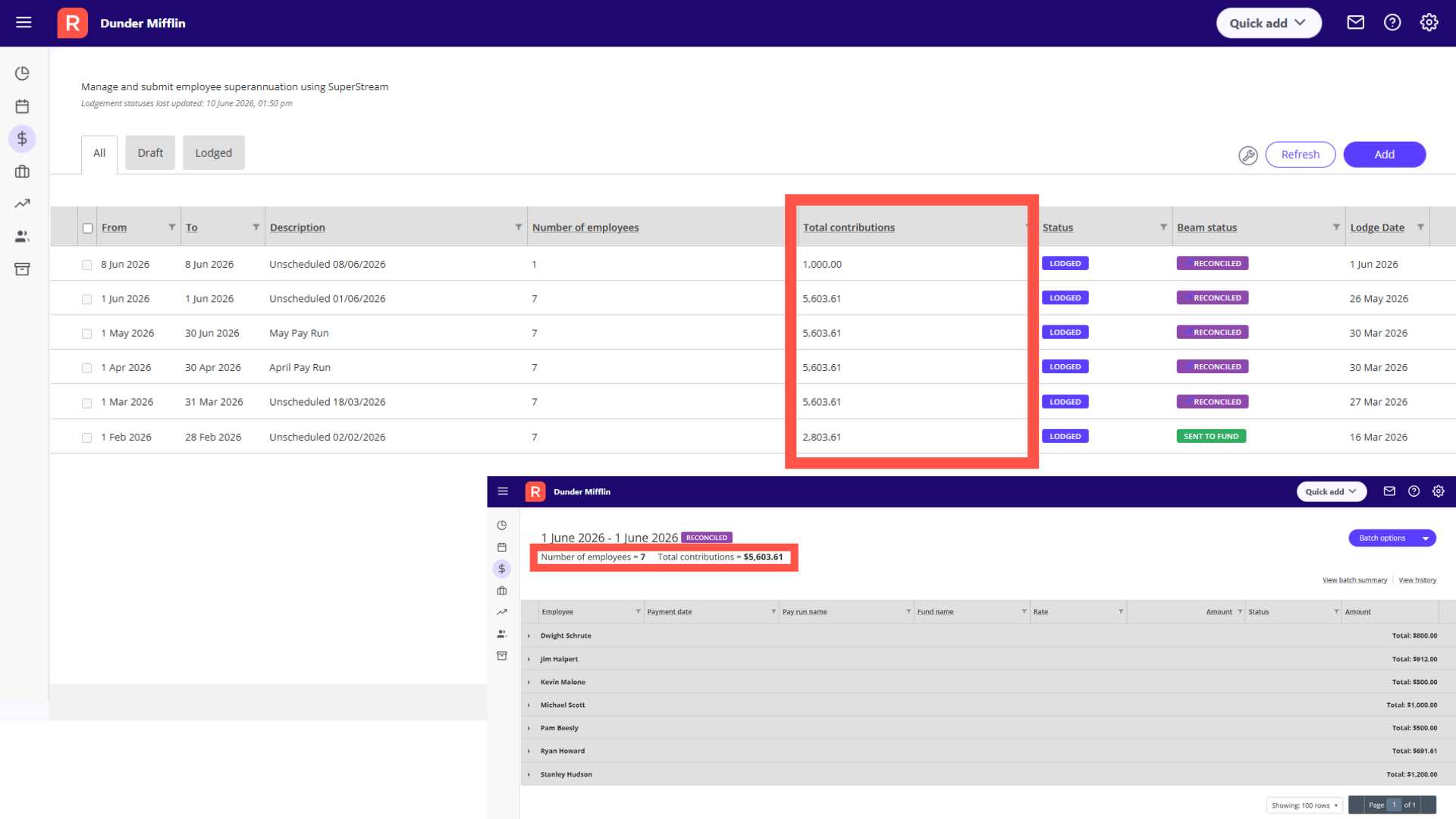Switch to the Lodged tab

(213, 152)
